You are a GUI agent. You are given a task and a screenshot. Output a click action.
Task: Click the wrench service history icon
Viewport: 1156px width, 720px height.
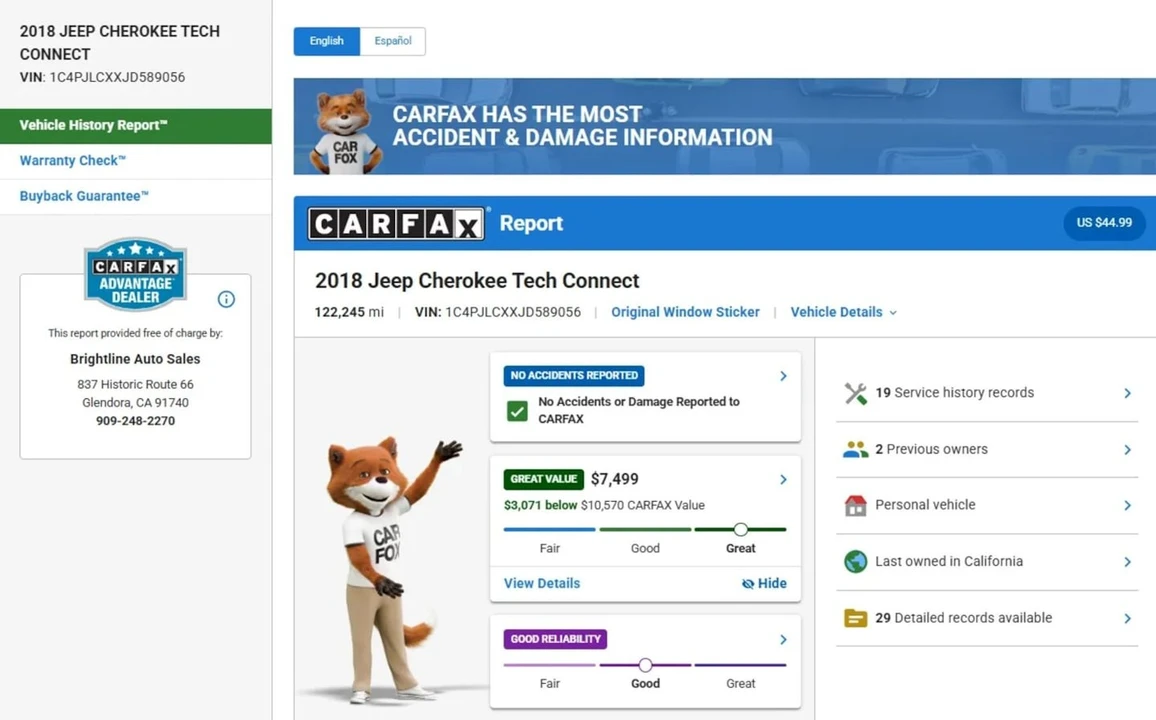[x=855, y=394]
